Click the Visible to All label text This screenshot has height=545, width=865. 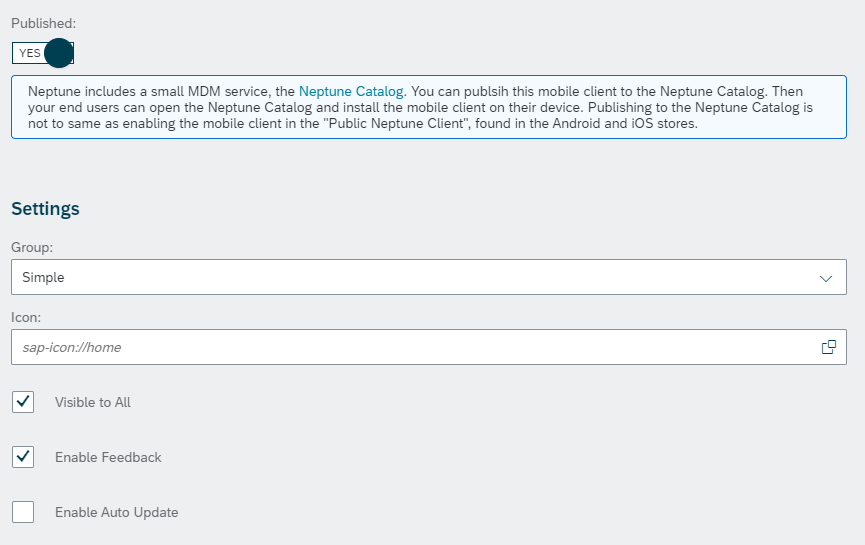click(93, 402)
